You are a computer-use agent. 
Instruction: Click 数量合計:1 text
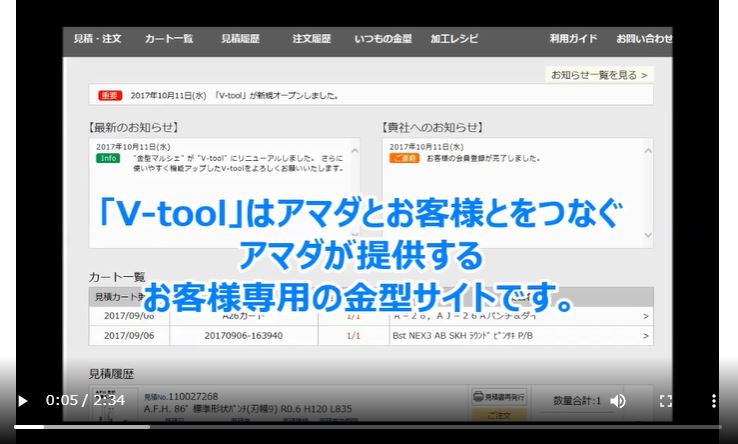coord(577,401)
